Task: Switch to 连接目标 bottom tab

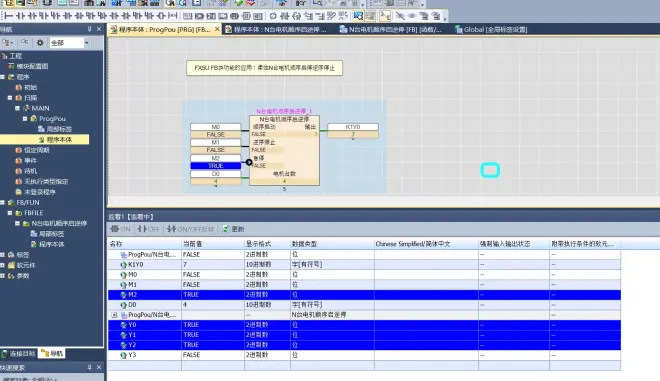Action: tap(19, 353)
